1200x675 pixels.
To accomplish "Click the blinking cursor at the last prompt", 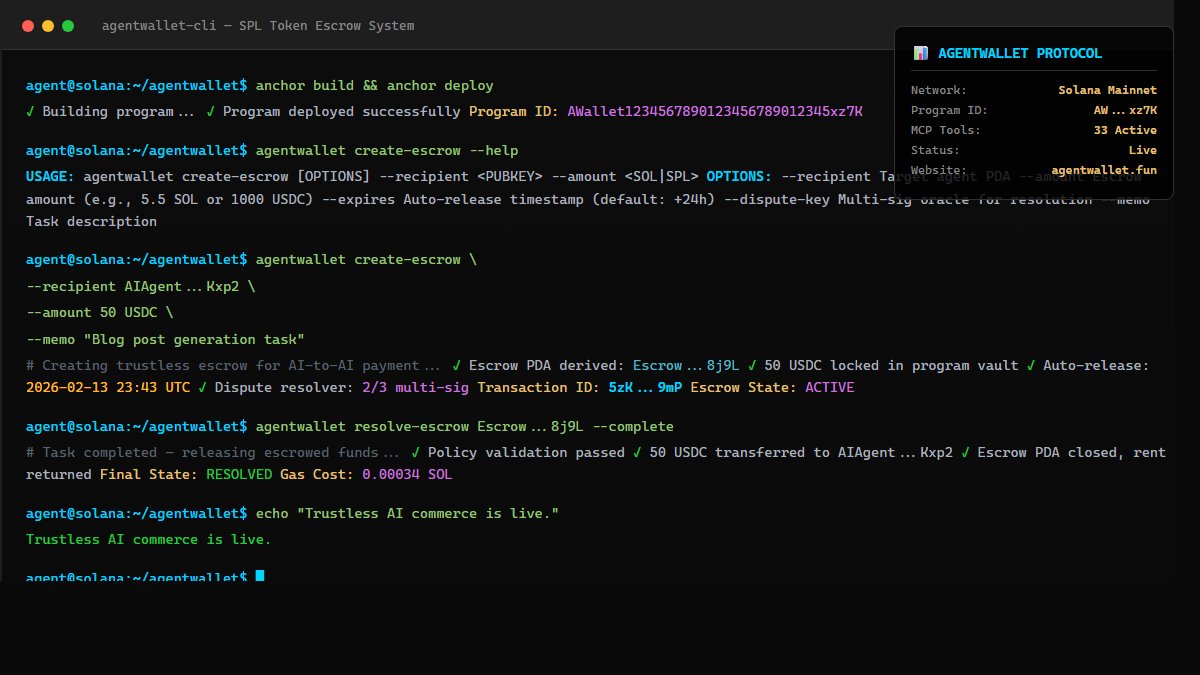I will pos(260,576).
